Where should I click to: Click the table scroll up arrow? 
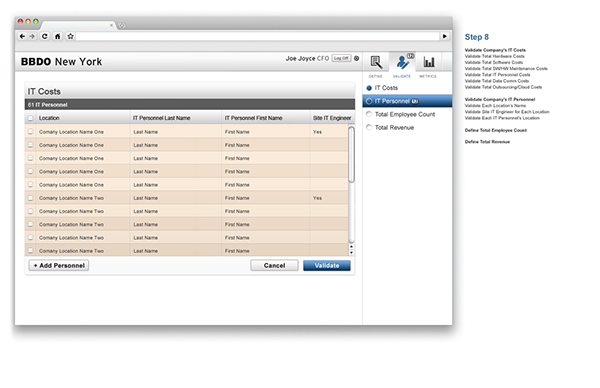click(x=351, y=247)
